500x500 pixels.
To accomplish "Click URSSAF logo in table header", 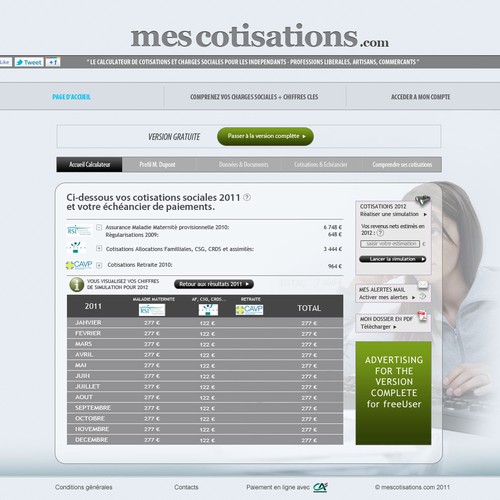I will [x=208, y=310].
